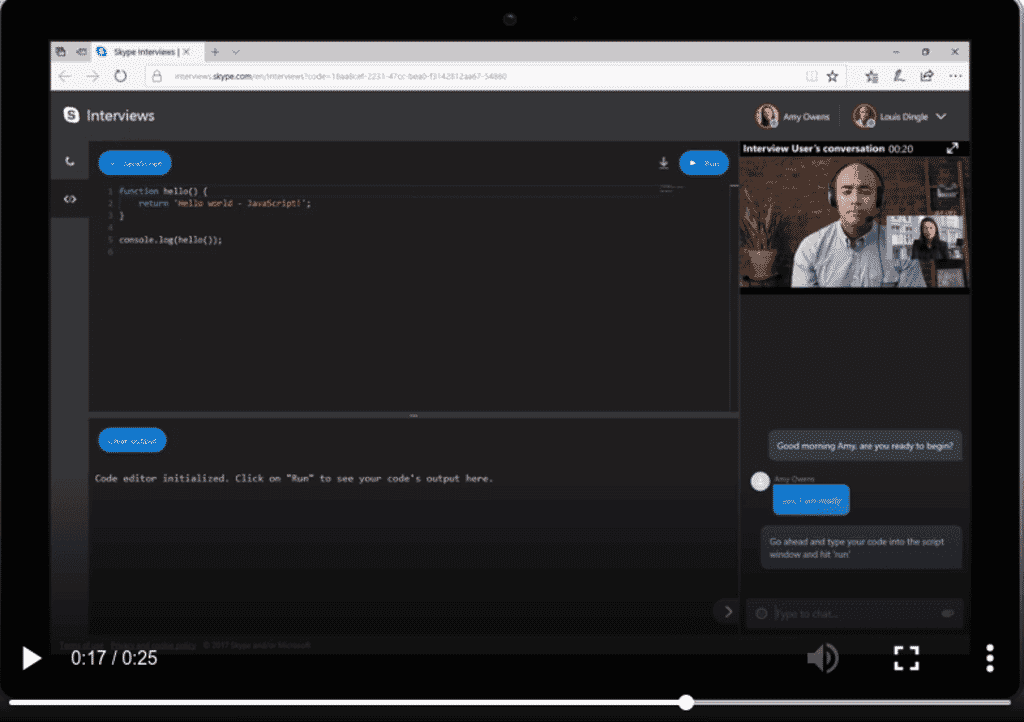This screenshot has height=722, width=1024.
Task: Click the web notes pen icon
Action: point(899,76)
